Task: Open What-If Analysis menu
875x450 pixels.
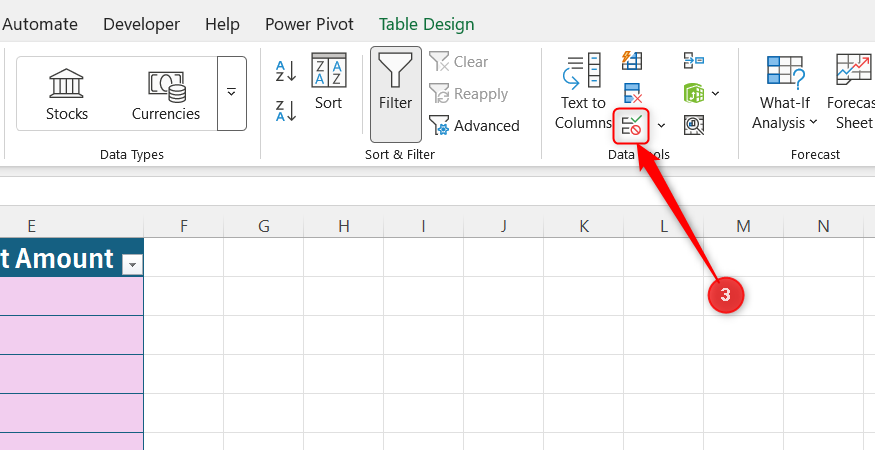Action: (785, 92)
